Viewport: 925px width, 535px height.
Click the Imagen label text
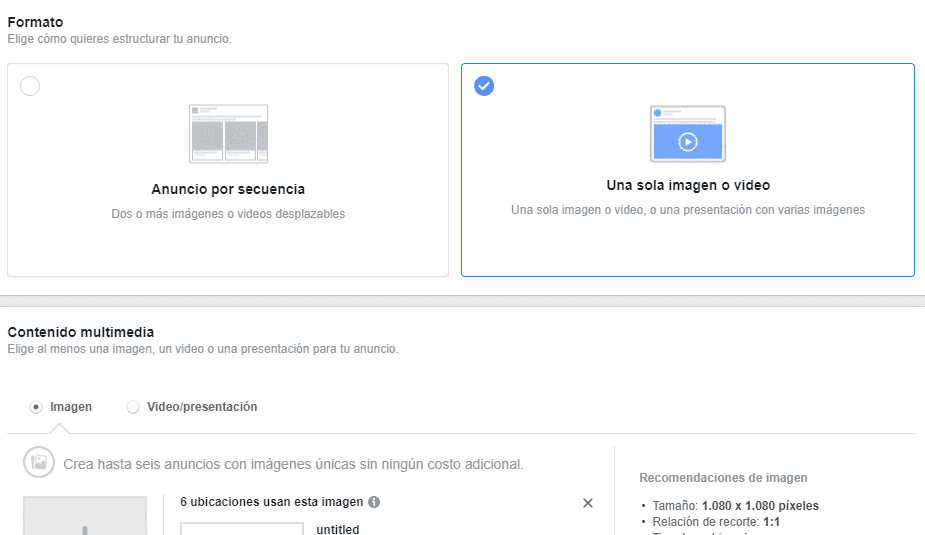71,407
